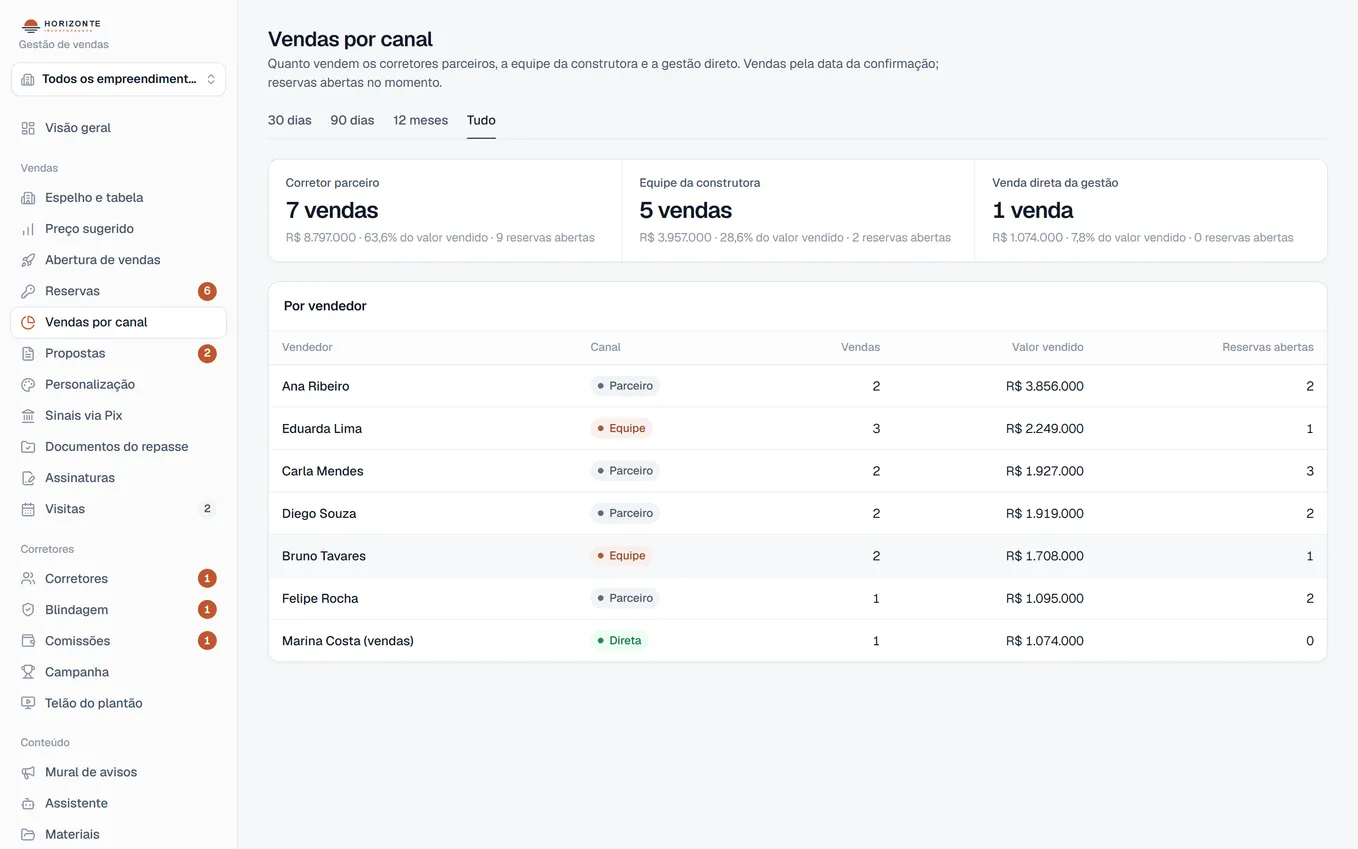
Task: Click the Sinais via Pix bank icon
Action: pyautogui.click(x=28, y=415)
